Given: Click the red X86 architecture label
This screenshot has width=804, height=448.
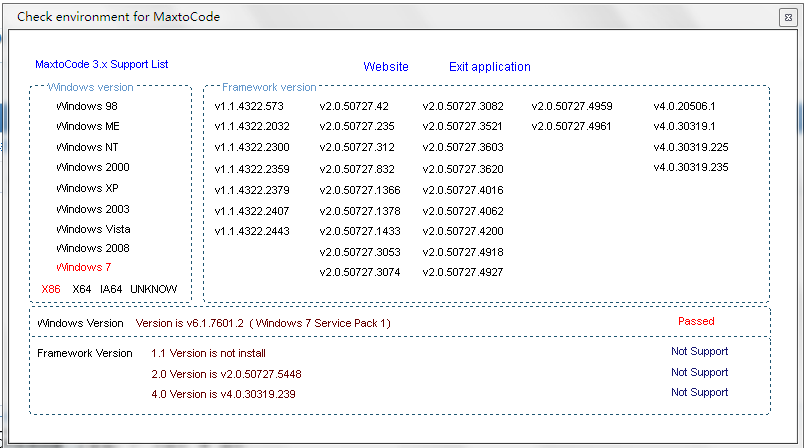Looking at the screenshot, I should pyautogui.click(x=51, y=289).
